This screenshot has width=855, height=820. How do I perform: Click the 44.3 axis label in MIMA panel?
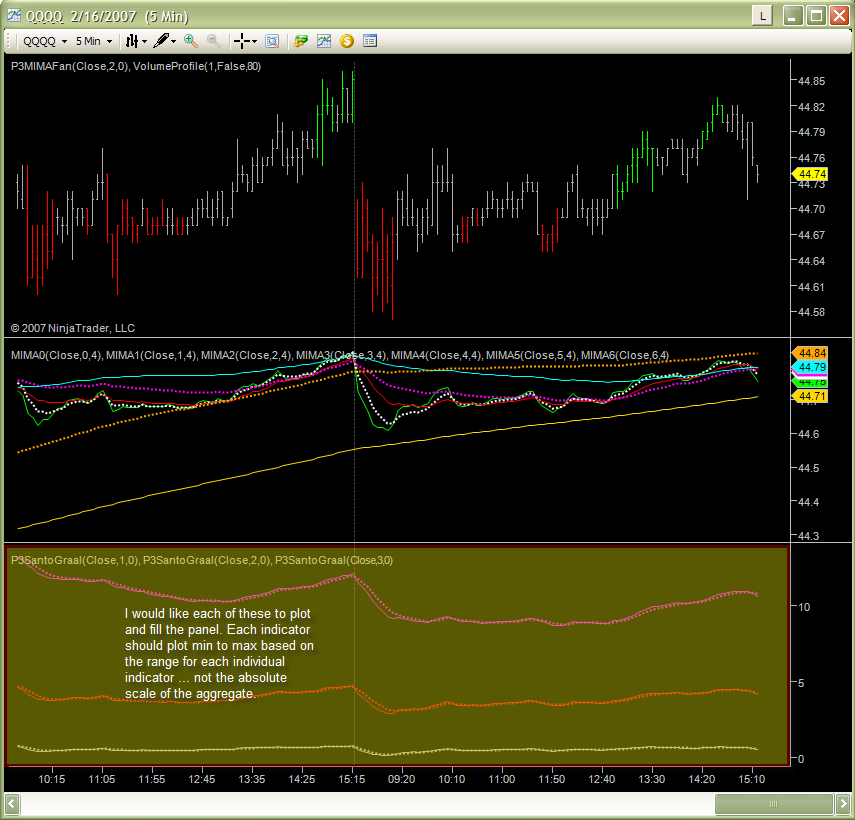tap(808, 536)
